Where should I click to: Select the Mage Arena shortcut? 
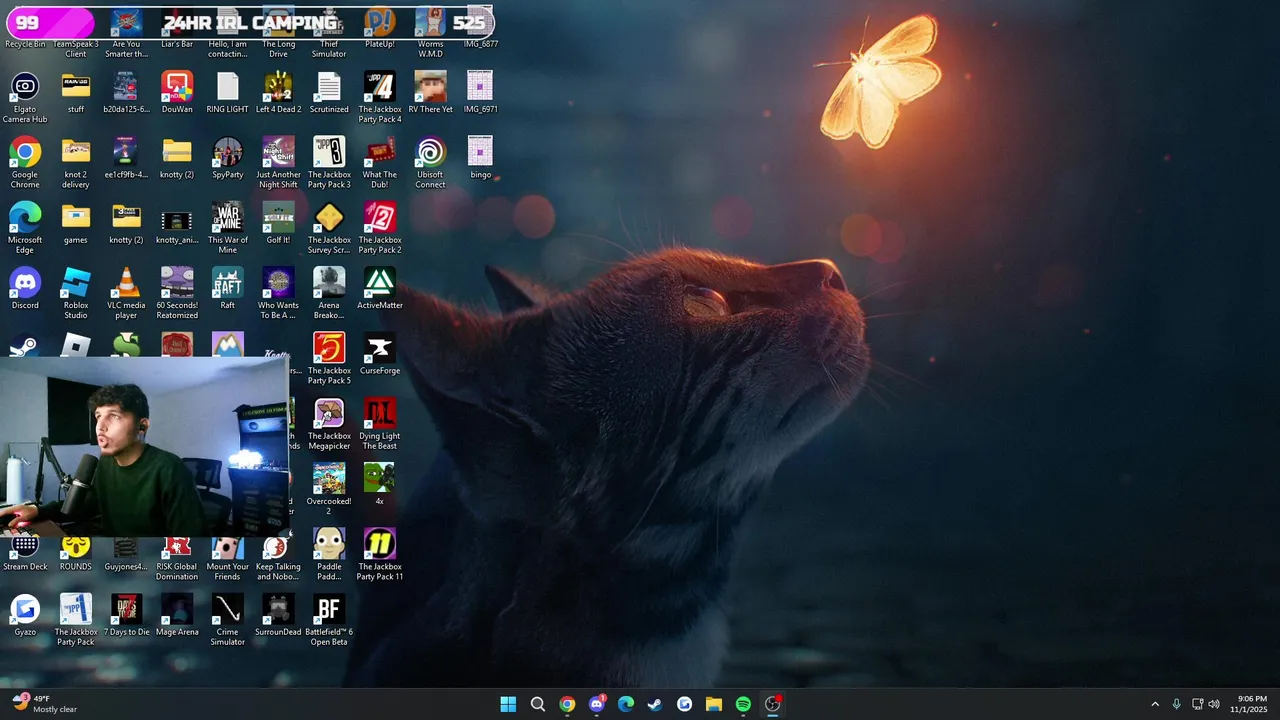click(177, 615)
